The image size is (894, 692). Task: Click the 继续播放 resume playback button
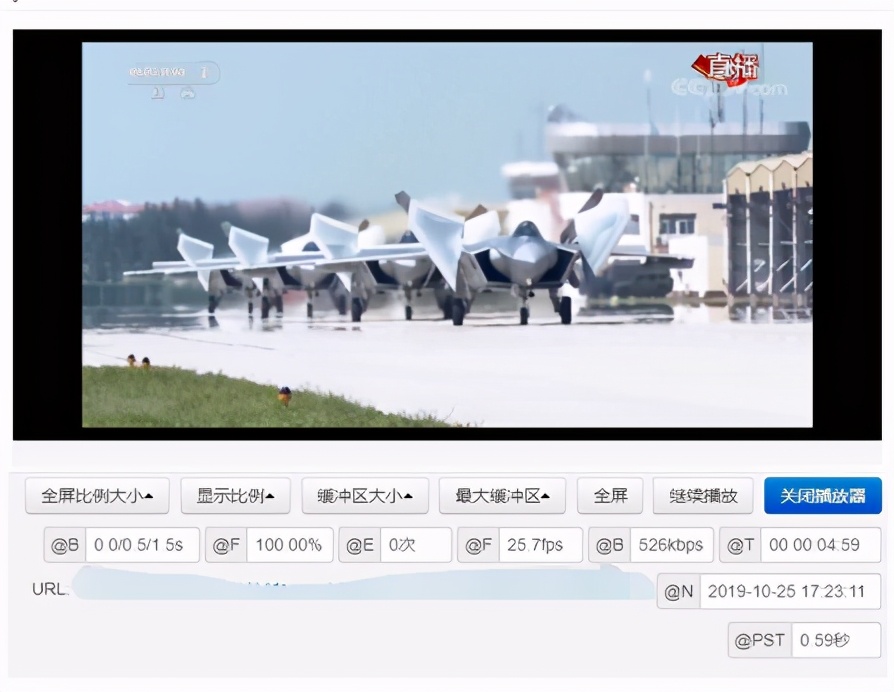(701, 495)
